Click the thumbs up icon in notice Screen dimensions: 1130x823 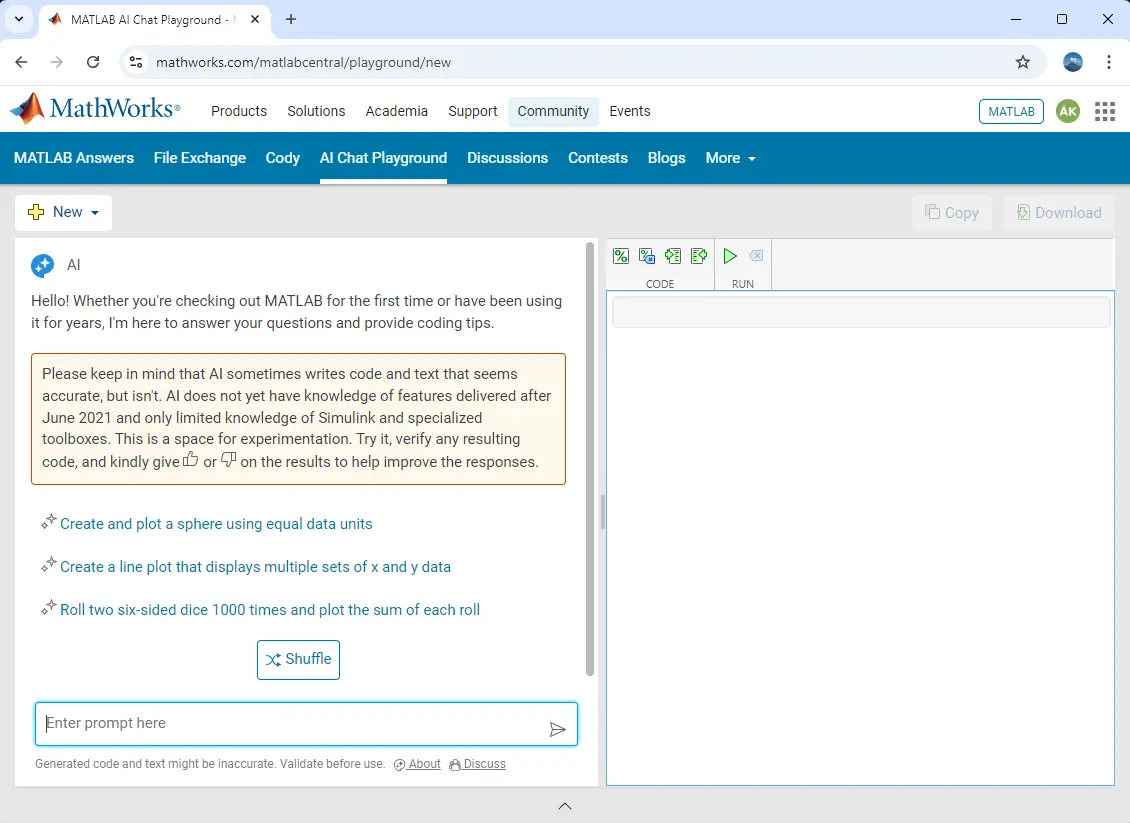[x=190, y=459]
